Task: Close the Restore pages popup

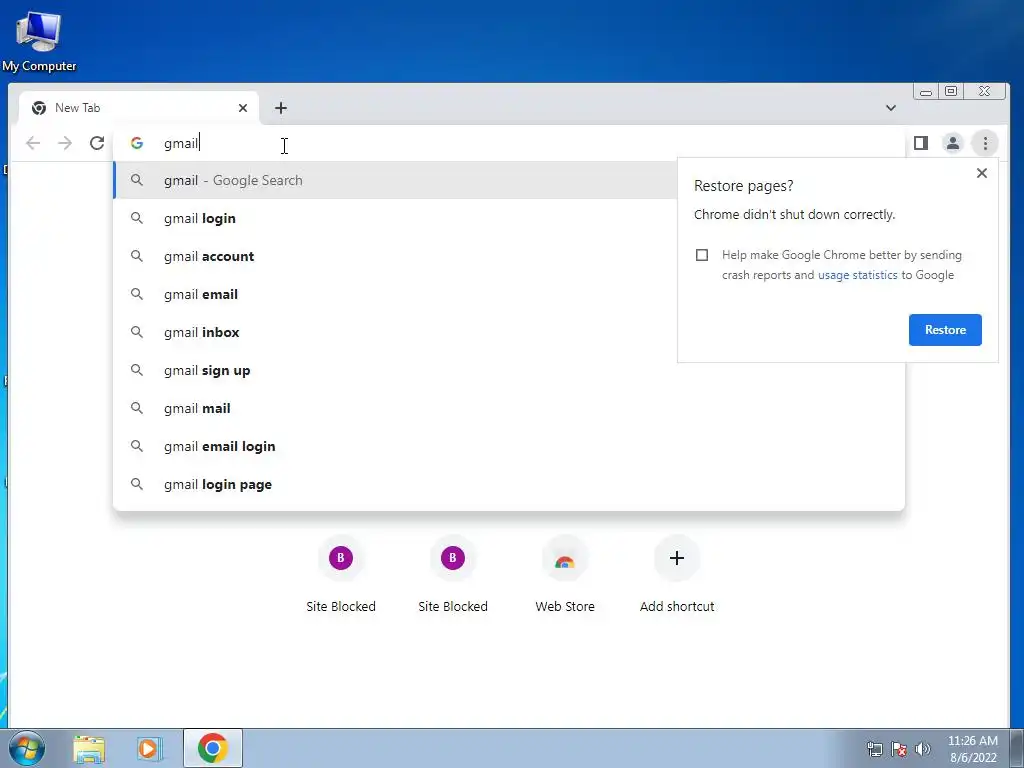Action: pos(982,173)
